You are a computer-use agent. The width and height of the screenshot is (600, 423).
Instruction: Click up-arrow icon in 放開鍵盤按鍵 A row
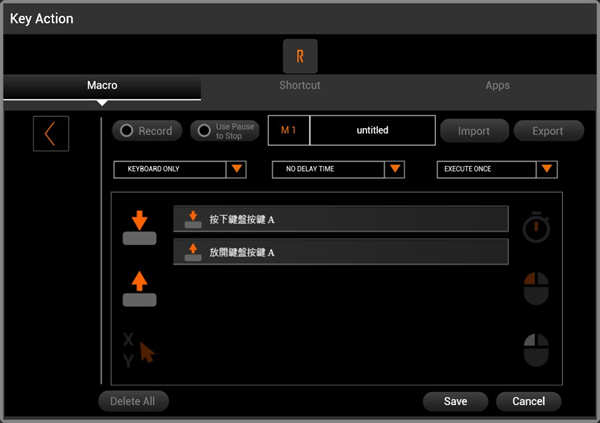193,252
